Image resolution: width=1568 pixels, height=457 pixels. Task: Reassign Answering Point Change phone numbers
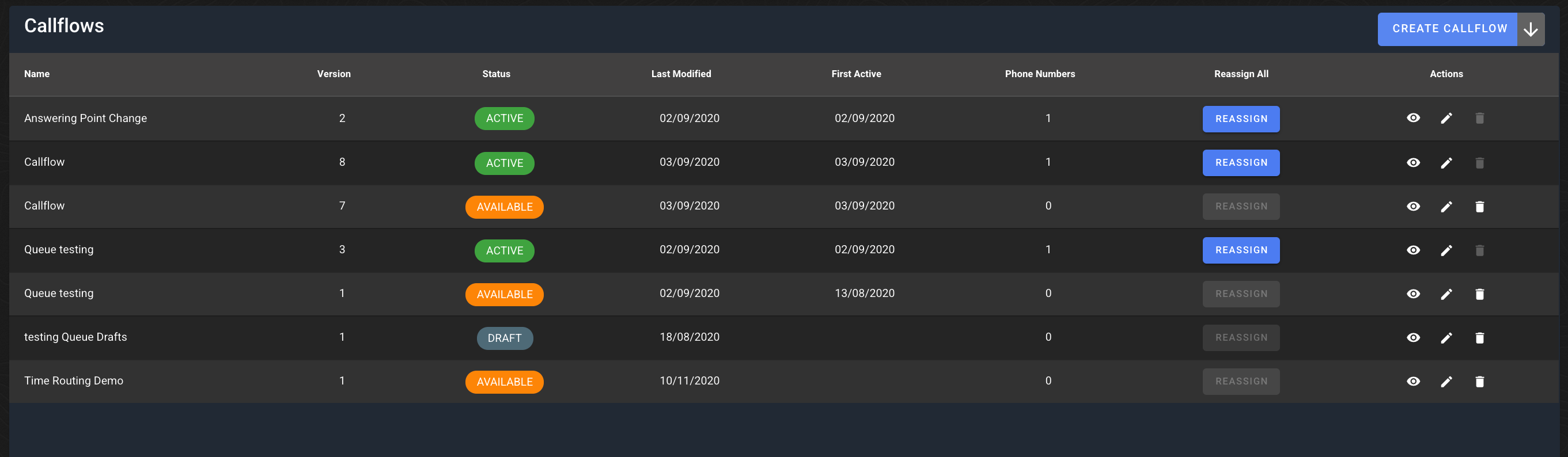(1241, 119)
